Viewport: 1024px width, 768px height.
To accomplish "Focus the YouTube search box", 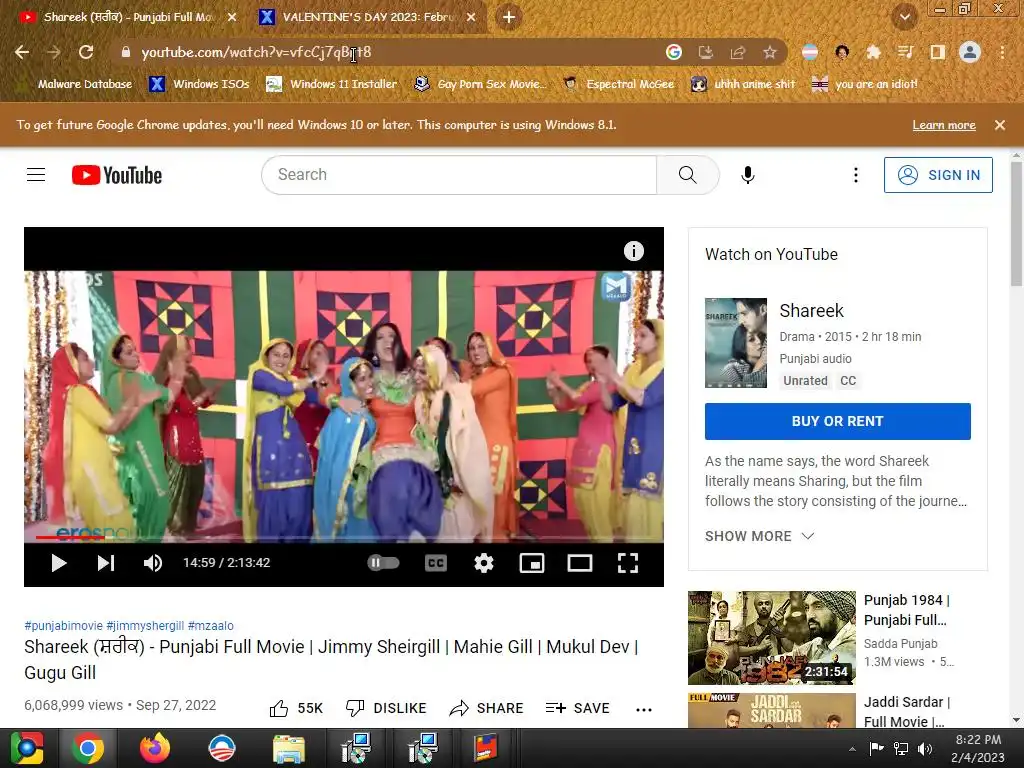I will 459,175.
